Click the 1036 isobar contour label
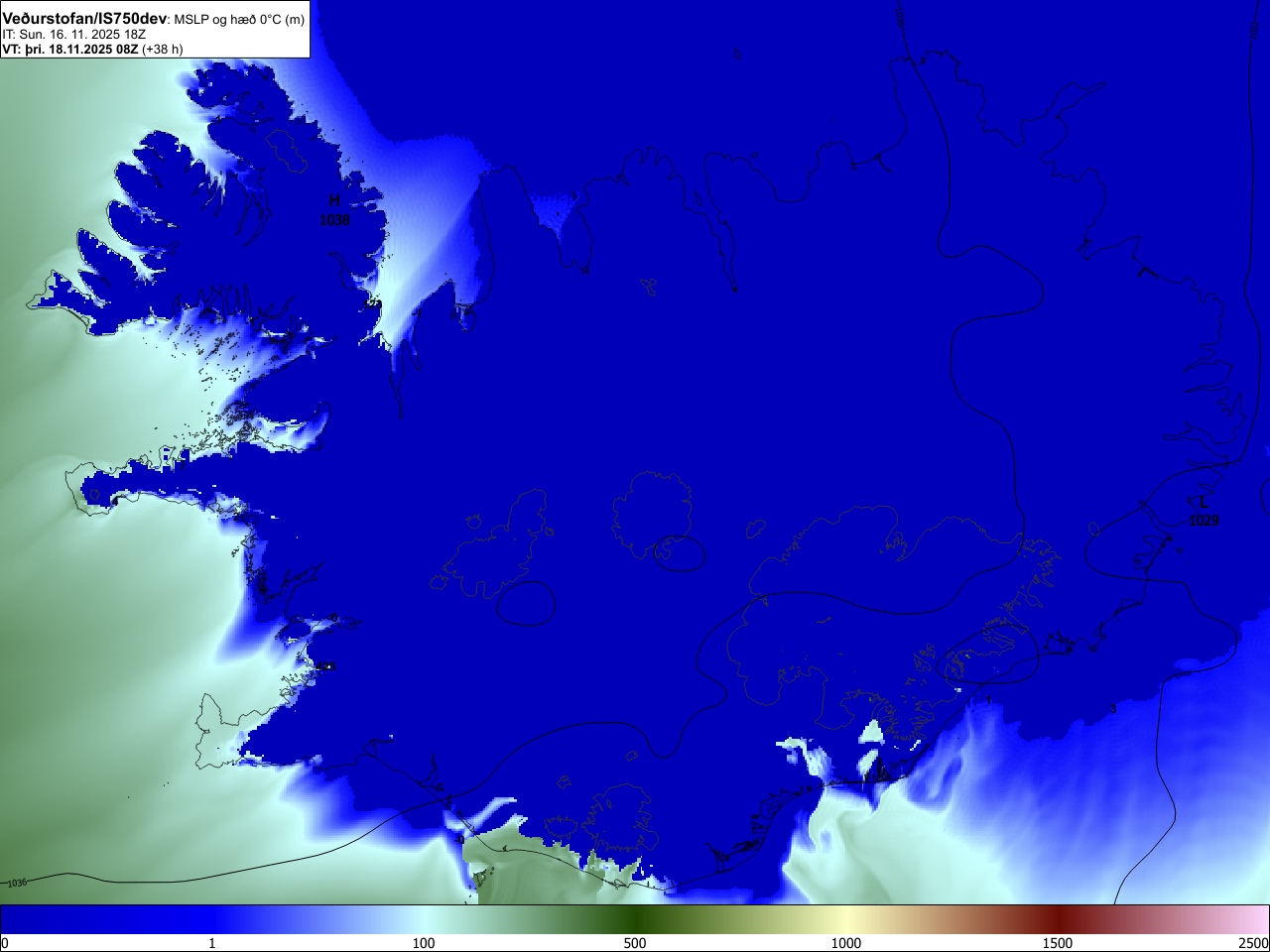This screenshot has width=1270, height=952. 17,883
